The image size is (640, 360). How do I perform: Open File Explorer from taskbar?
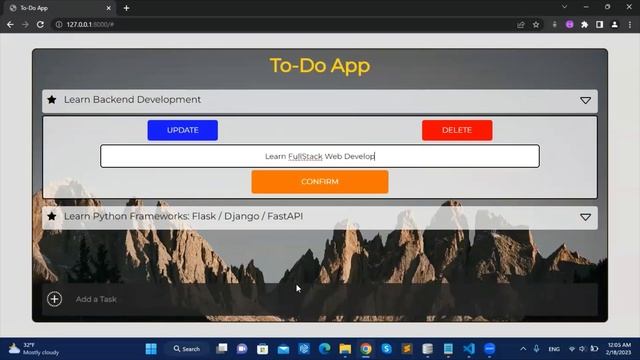[x=345, y=349]
